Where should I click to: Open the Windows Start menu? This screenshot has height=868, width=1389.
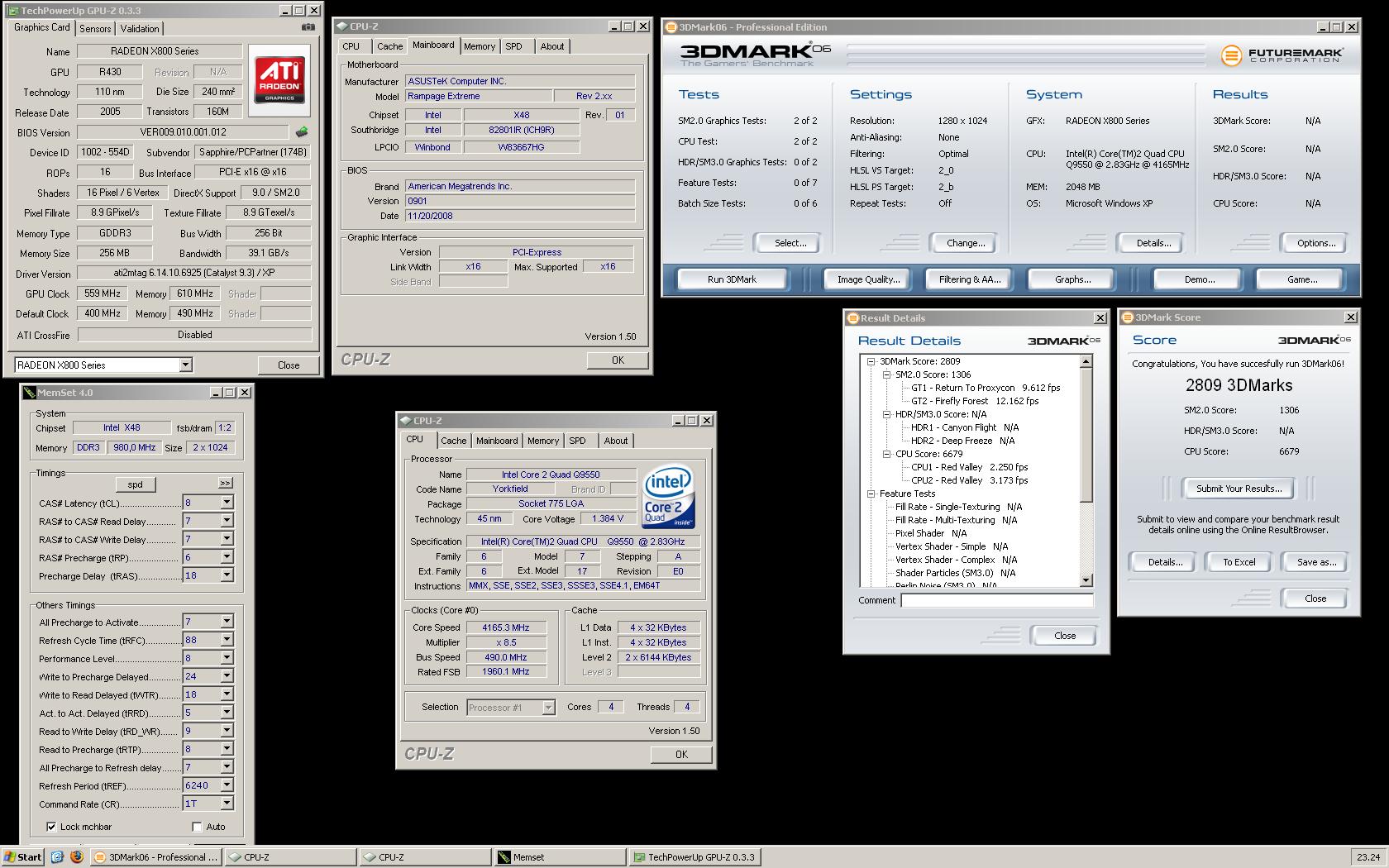tap(22, 857)
